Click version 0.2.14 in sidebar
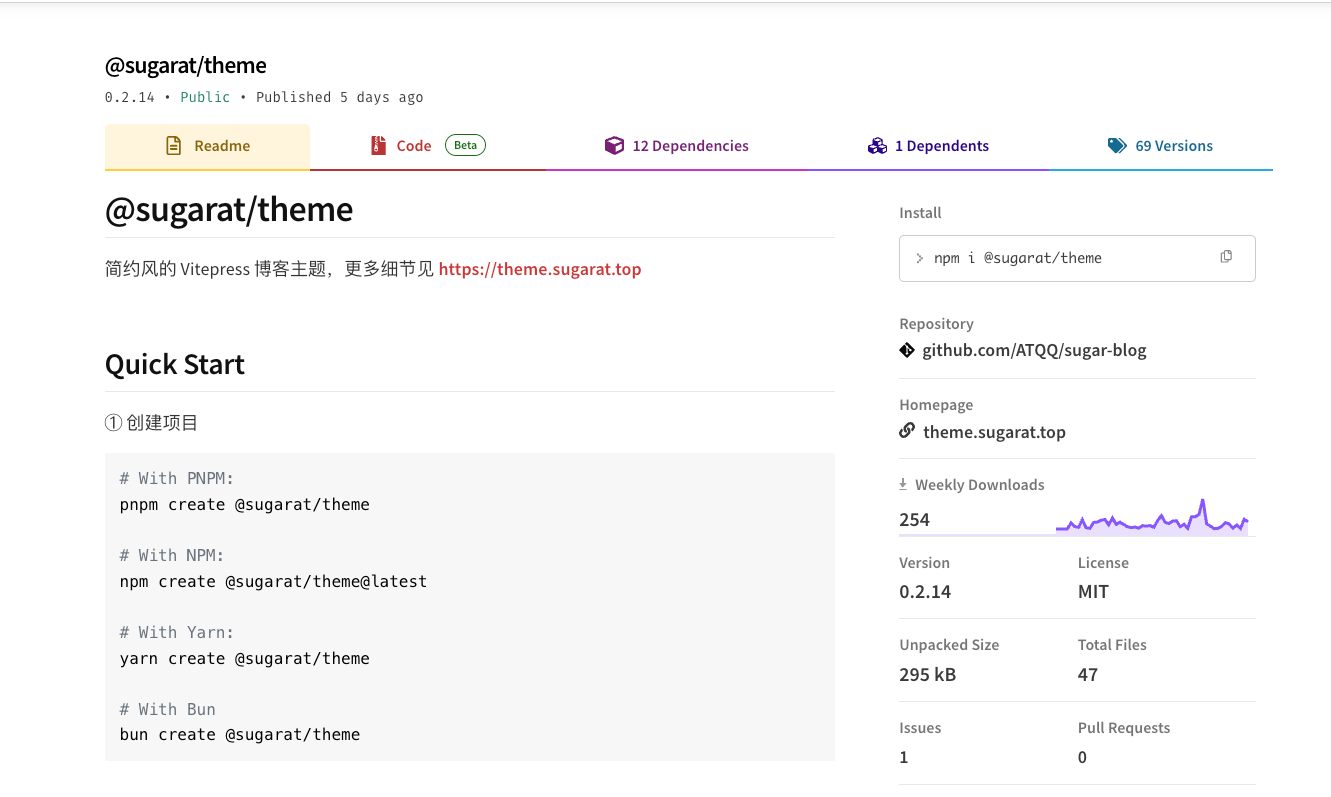Screen dimensions: 1331x797 click(925, 592)
